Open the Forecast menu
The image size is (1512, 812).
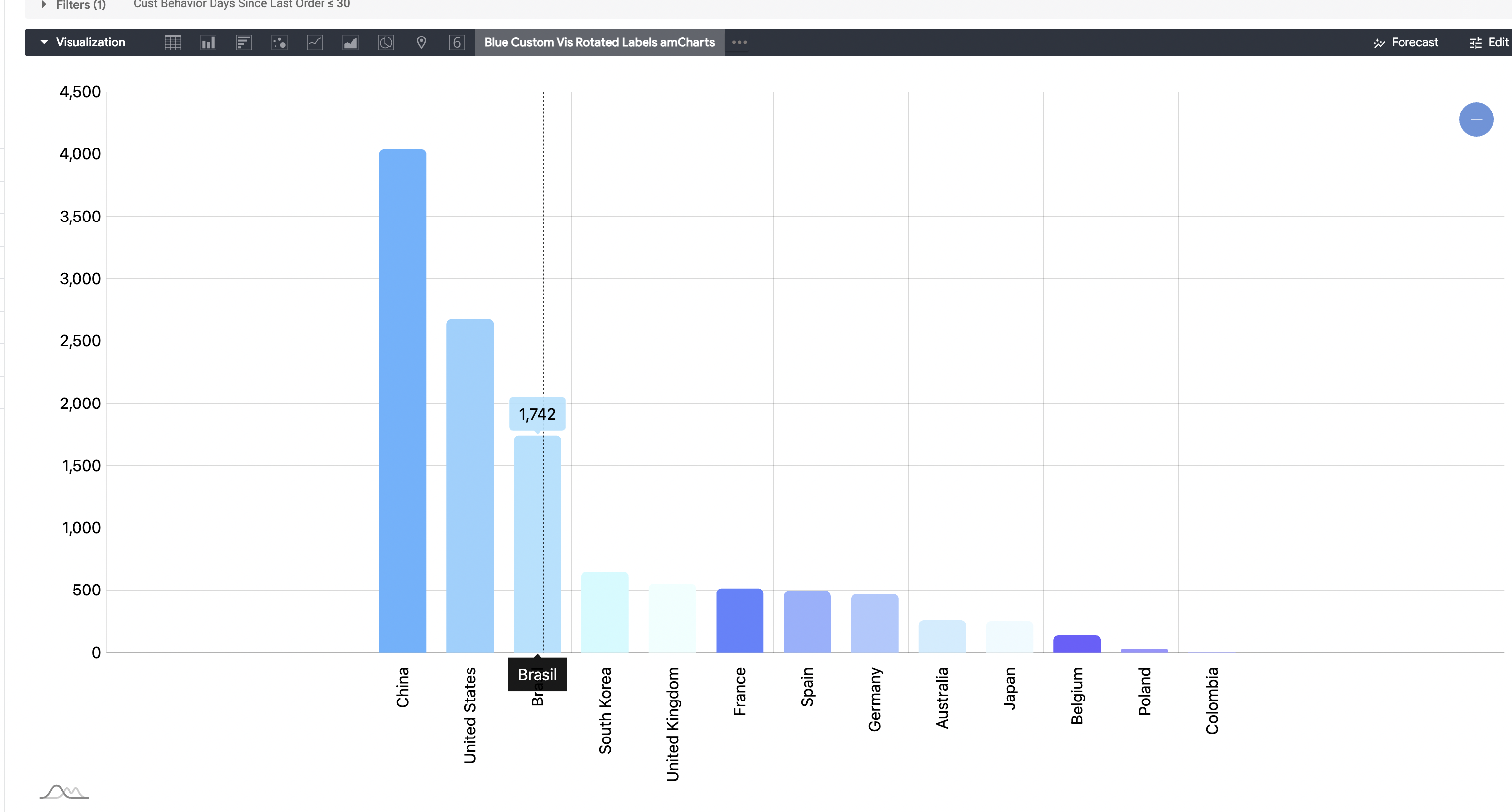point(1406,42)
